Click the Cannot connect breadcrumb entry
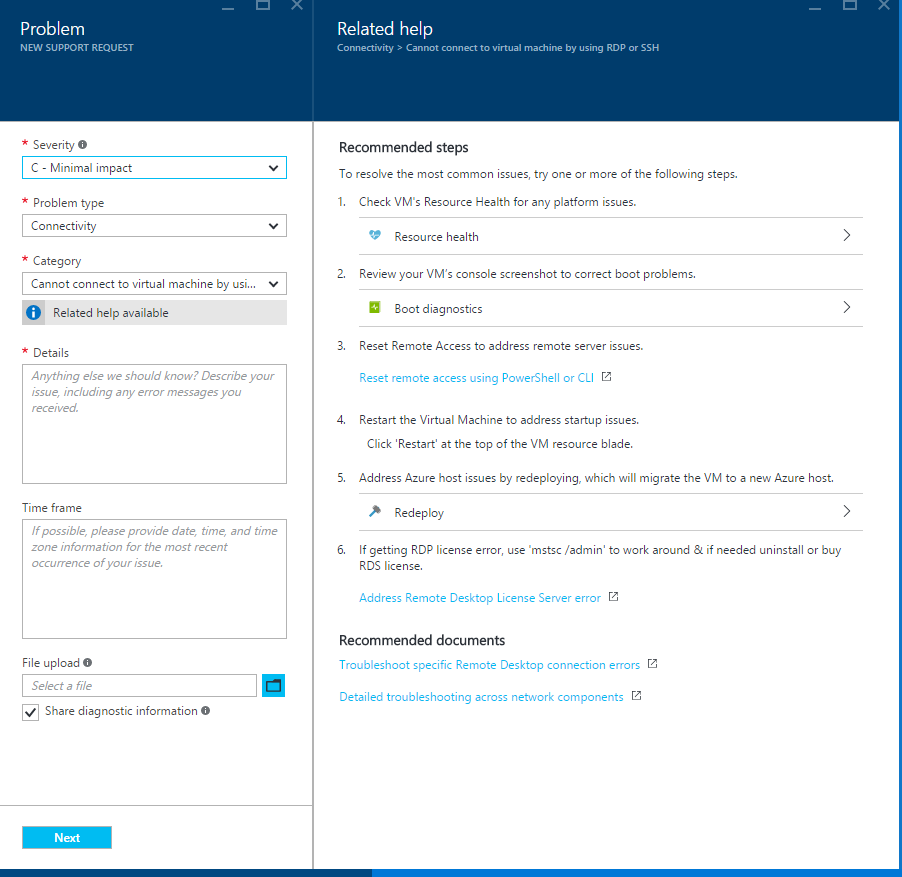This screenshot has height=877, width=902. pyautogui.click(x=532, y=47)
